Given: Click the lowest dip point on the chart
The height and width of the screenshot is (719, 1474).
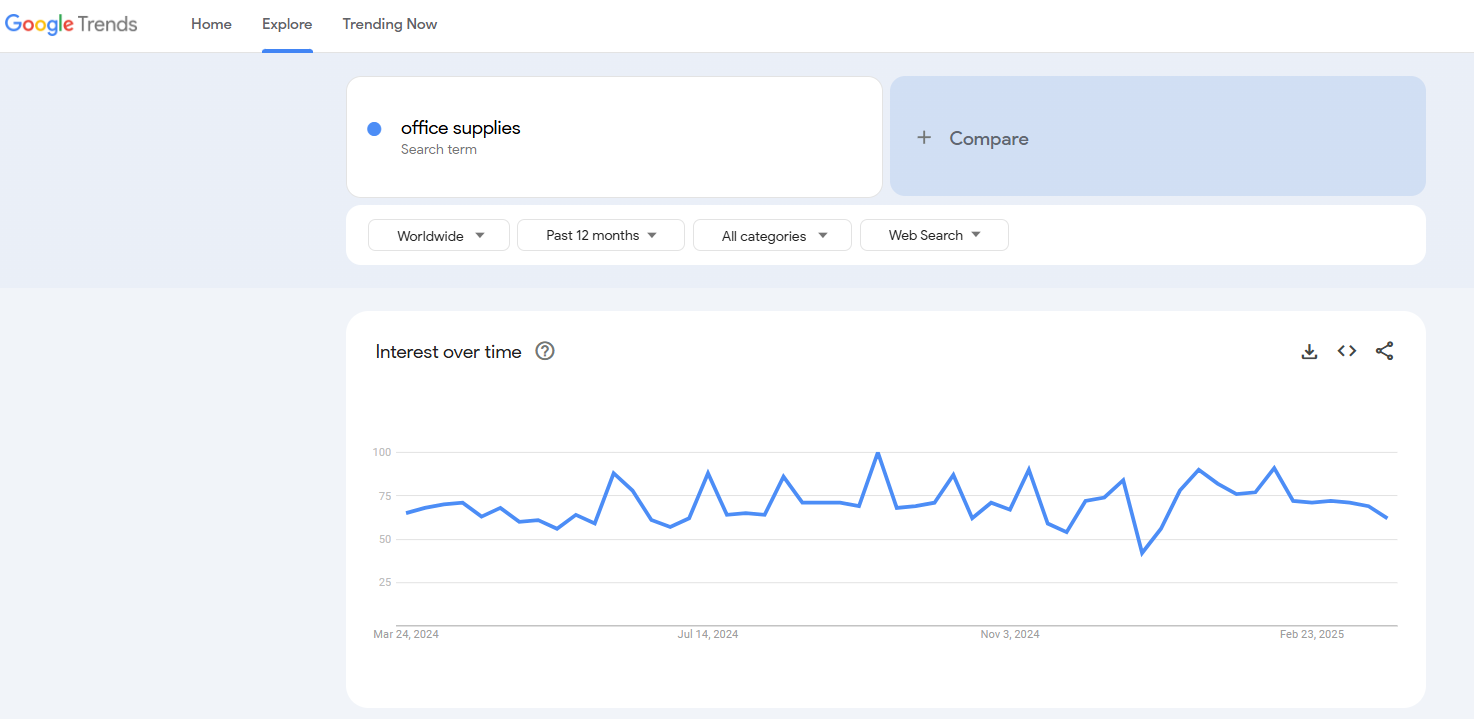Looking at the screenshot, I should click(x=1142, y=553).
